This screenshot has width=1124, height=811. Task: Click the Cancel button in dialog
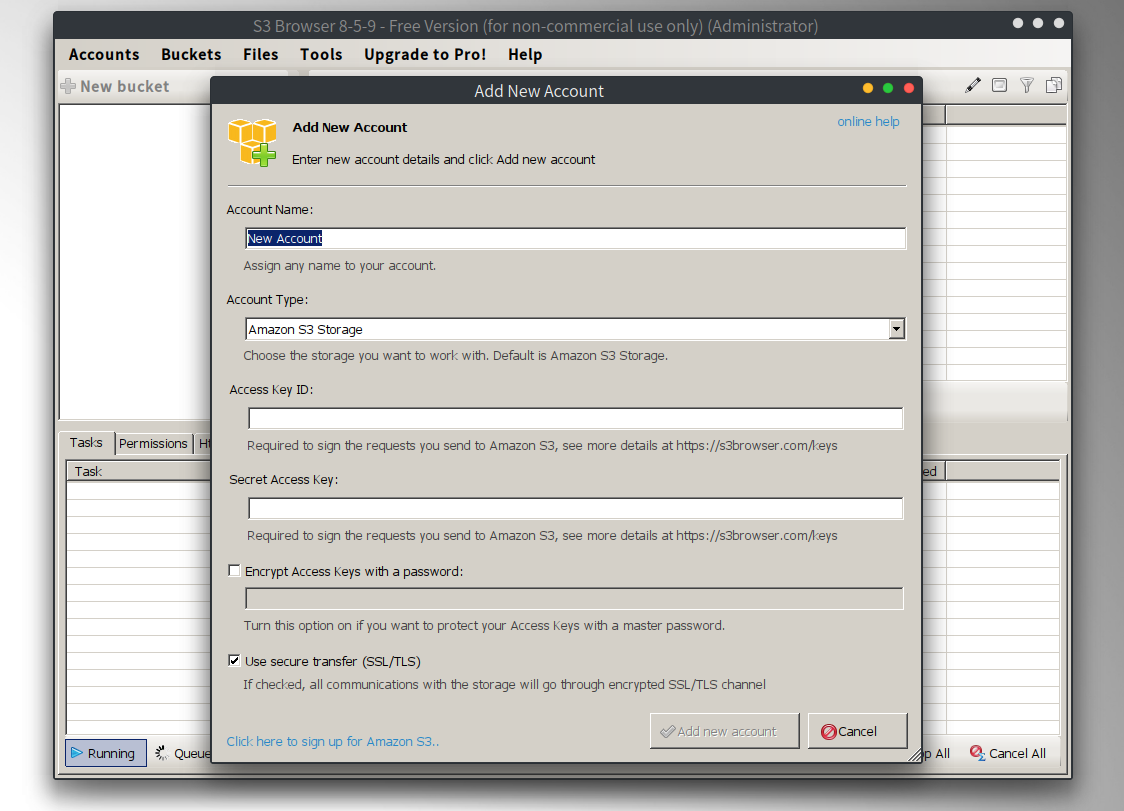pyautogui.click(x=857, y=731)
